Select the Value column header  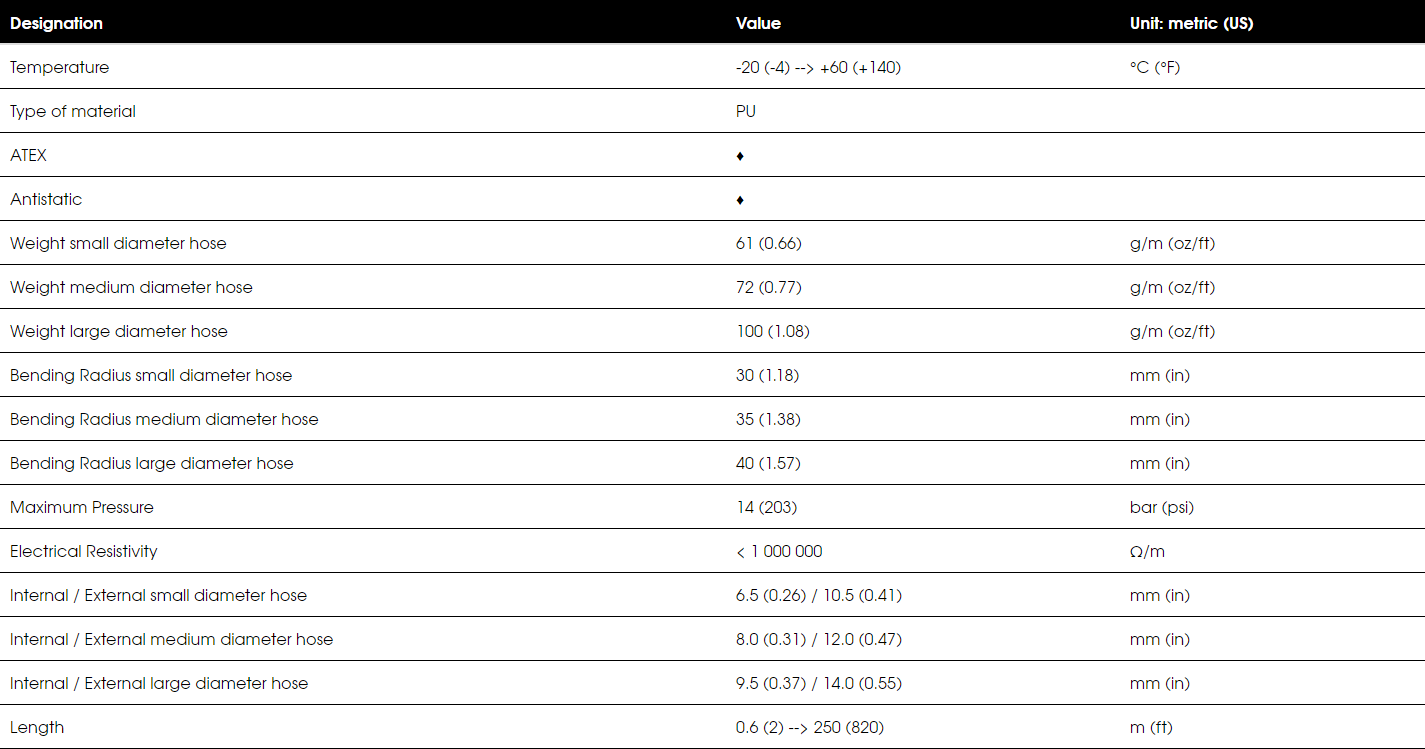pyautogui.click(x=758, y=23)
